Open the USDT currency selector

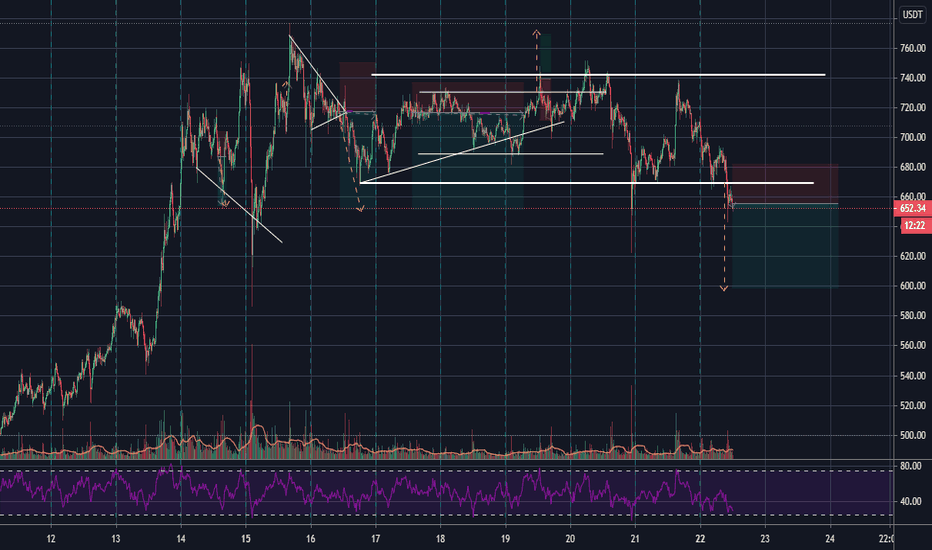(912, 14)
